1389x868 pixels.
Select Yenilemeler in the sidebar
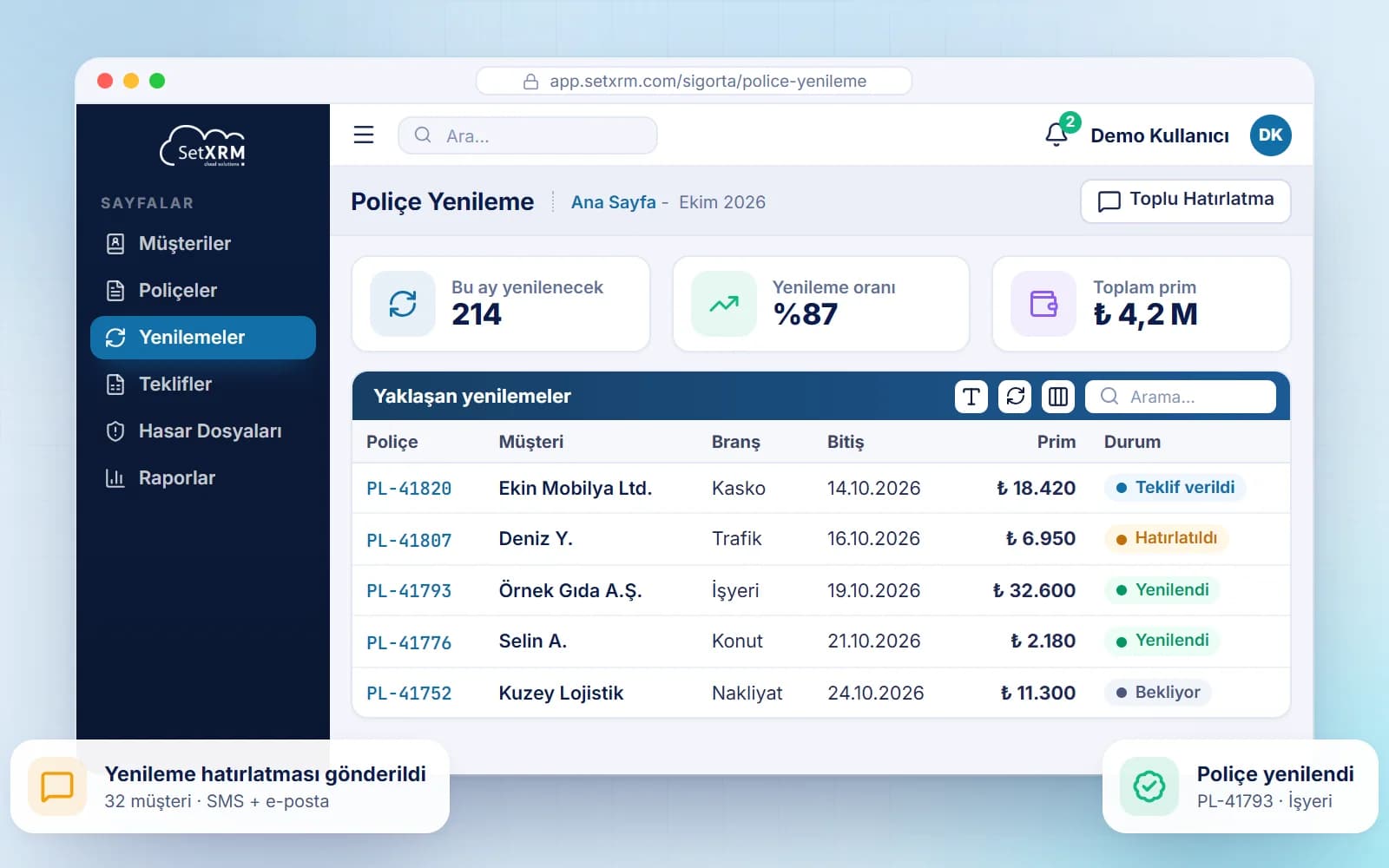click(x=203, y=338)
